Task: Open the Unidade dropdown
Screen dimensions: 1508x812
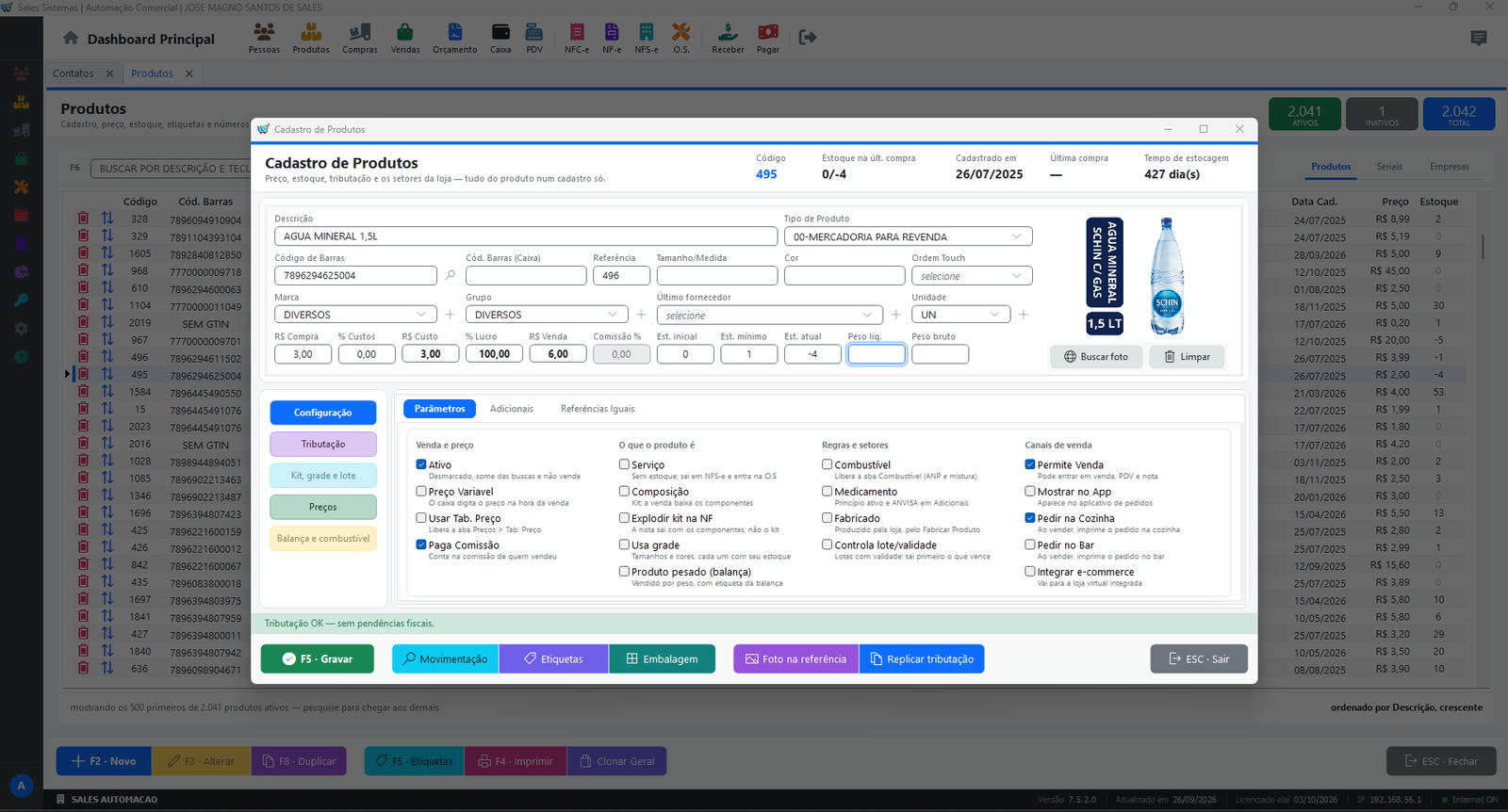Action: click(960, 315)
